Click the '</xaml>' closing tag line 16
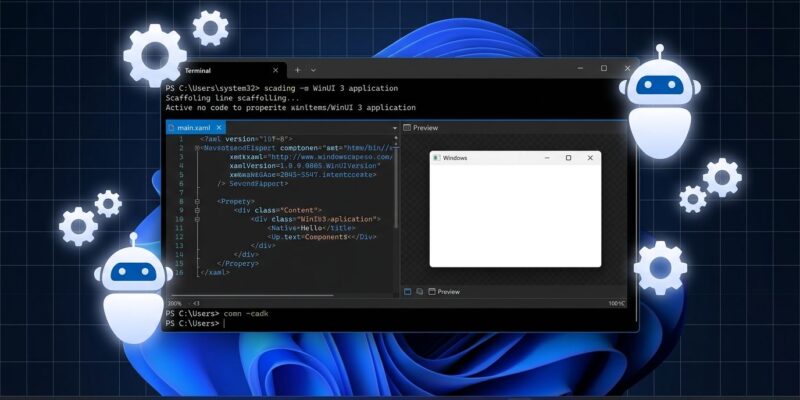 point(215,272)
